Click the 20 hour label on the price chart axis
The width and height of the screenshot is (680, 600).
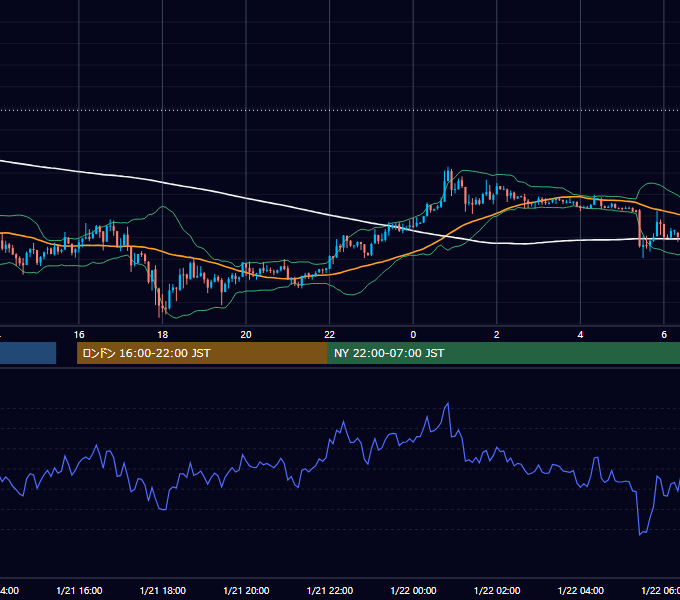coord(246,335)
